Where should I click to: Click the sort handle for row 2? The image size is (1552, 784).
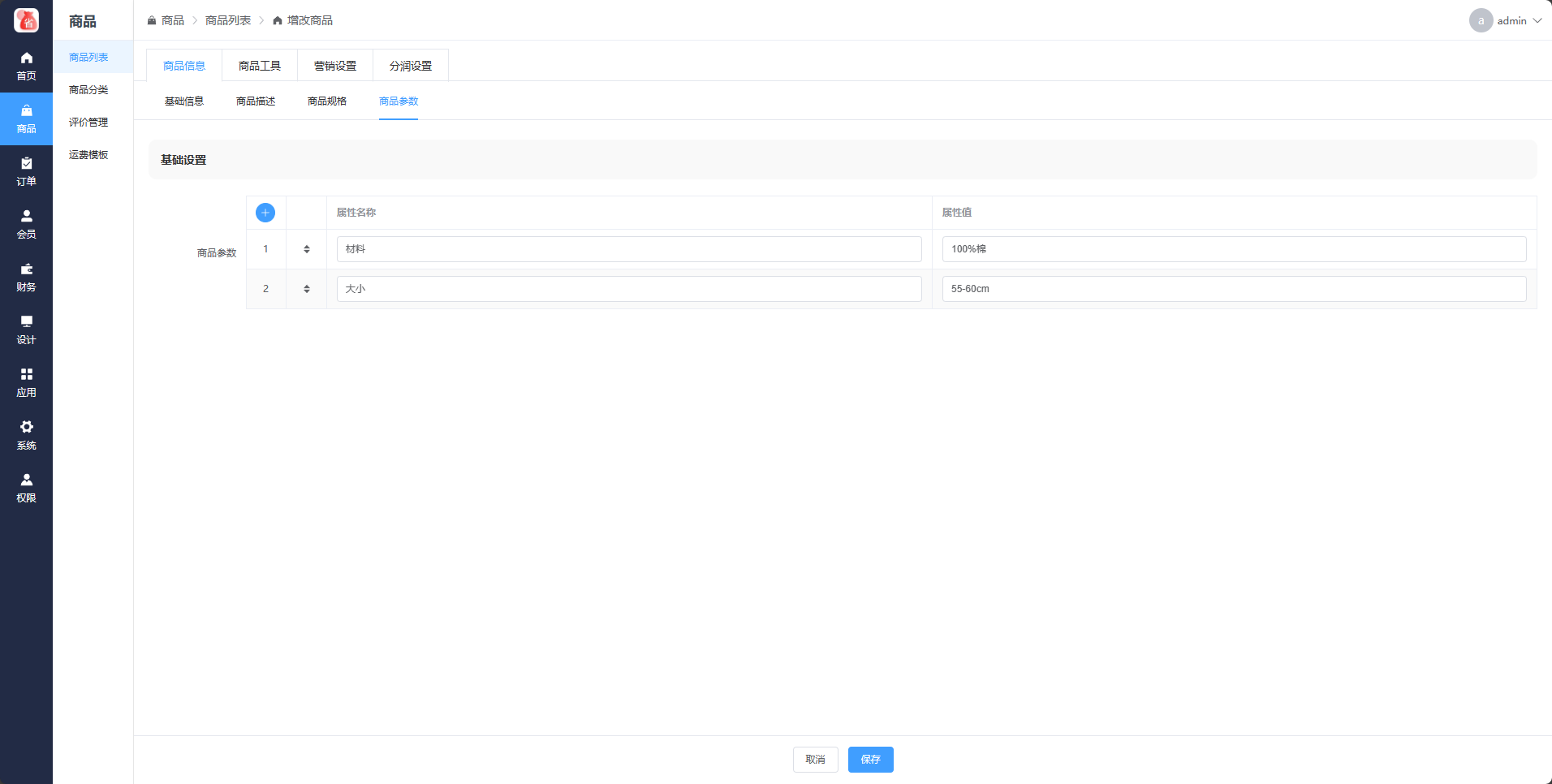(x=307, y=289)
